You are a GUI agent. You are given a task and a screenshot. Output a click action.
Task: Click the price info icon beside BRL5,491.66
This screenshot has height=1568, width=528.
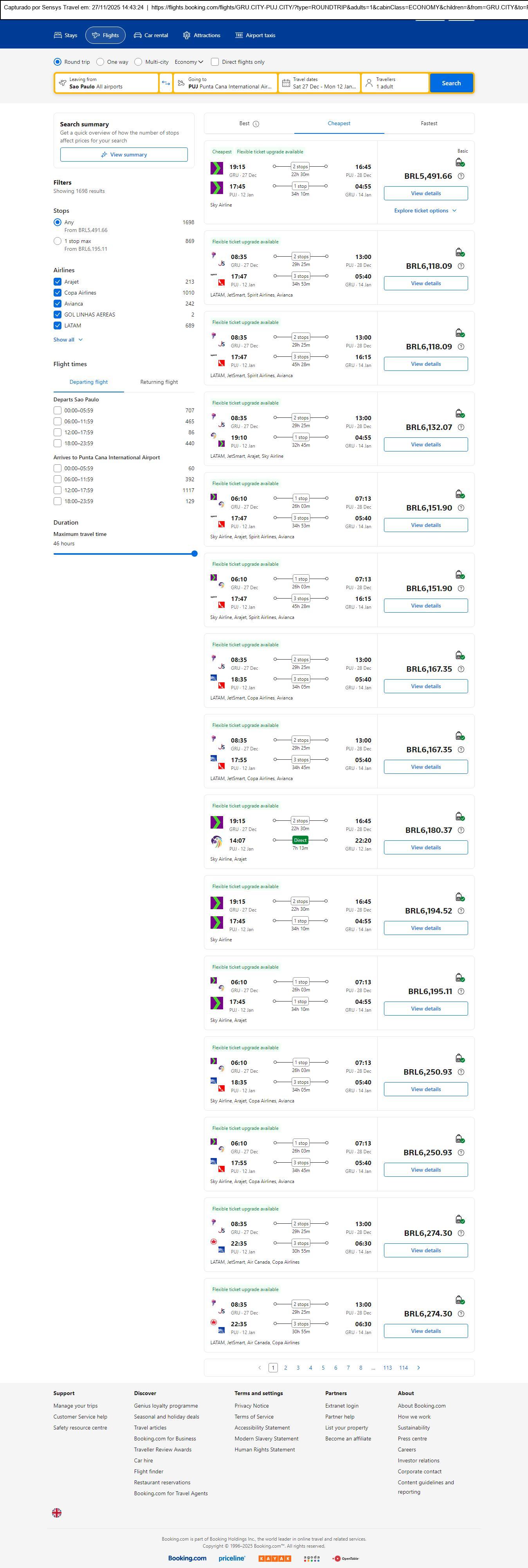coord(461,176)
